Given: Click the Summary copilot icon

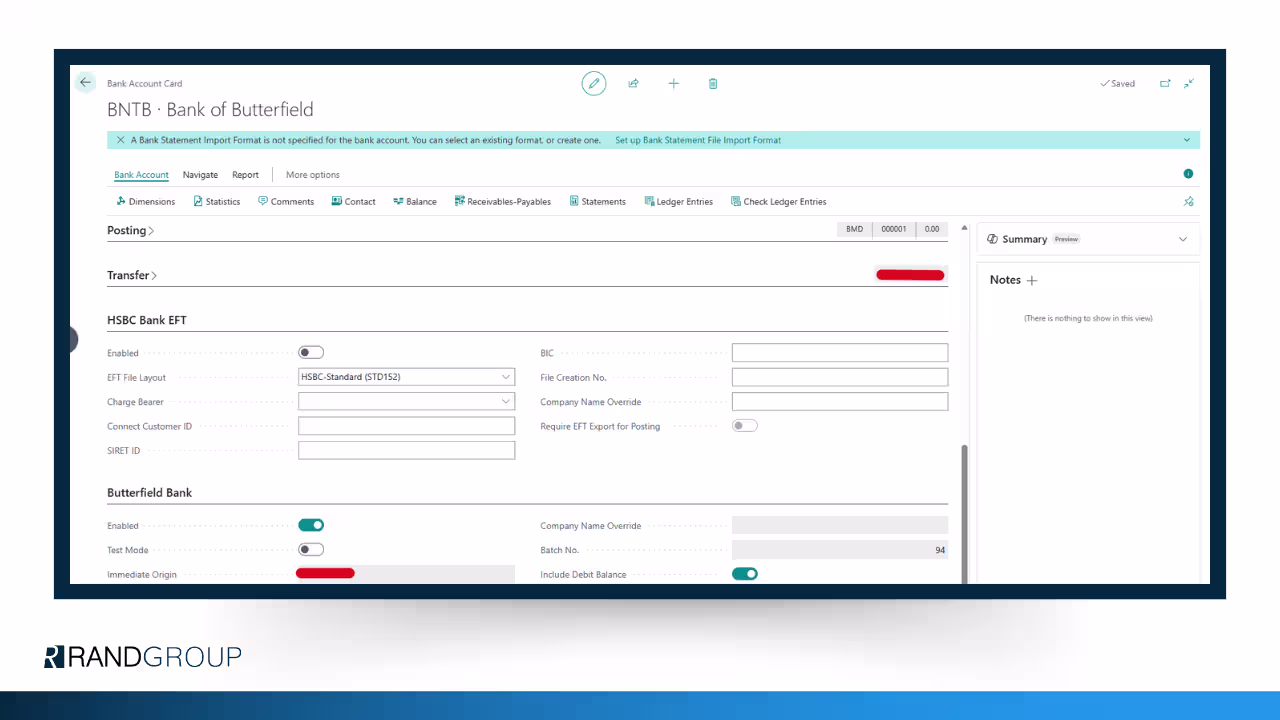Looking at the screenshot, I should coord(992,239).
